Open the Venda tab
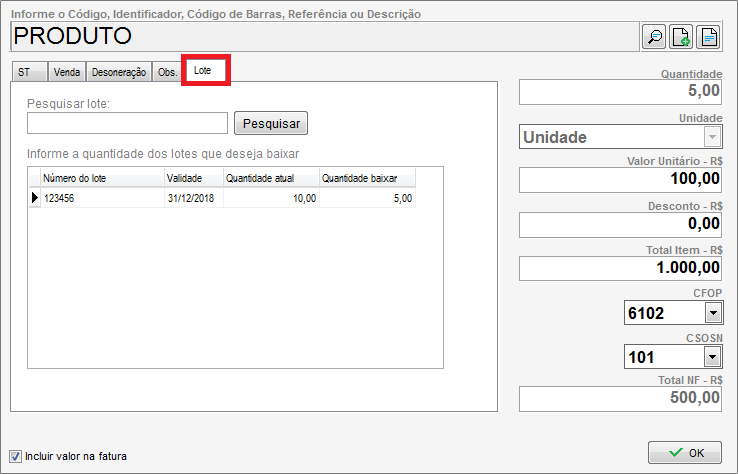738x474 pixels. (x=67, y=73)
